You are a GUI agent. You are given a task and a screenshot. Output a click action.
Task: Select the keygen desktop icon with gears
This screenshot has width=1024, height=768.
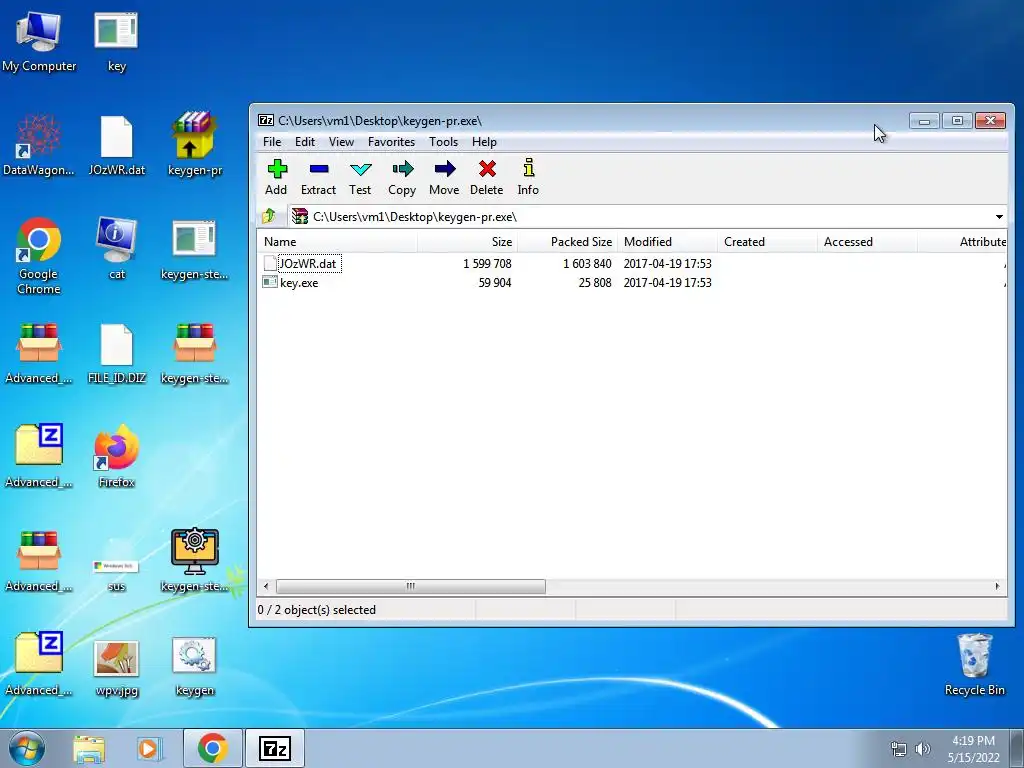[x=195, y=666]
